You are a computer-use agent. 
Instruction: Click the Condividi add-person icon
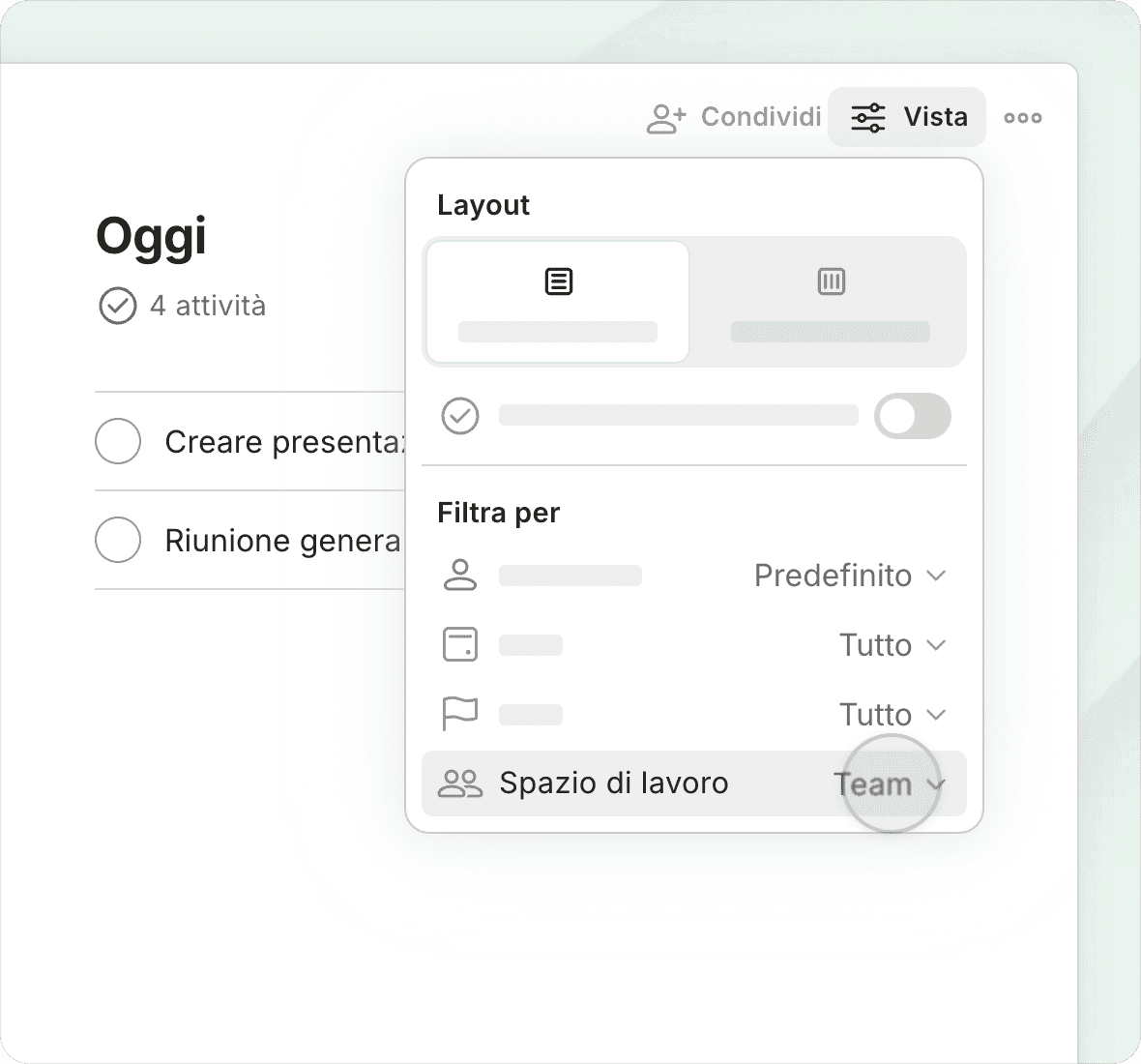coord(665,118)
